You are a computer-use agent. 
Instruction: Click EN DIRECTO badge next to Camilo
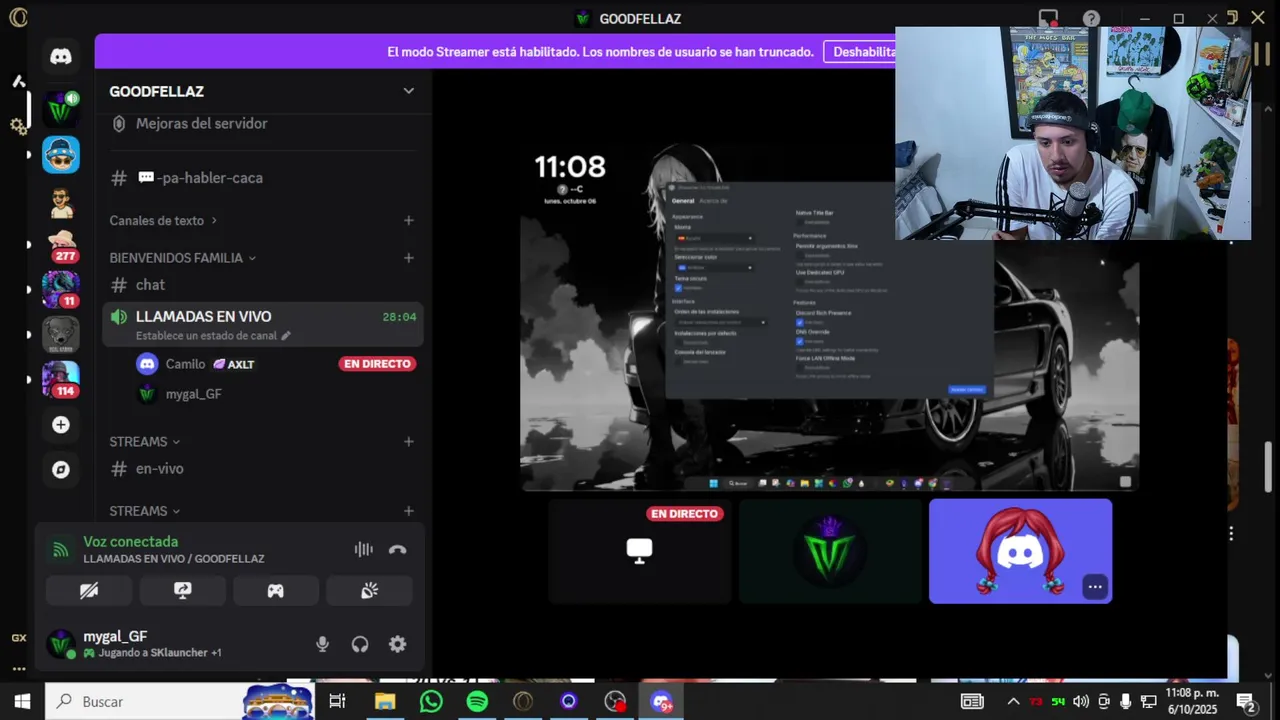(377, 364)
